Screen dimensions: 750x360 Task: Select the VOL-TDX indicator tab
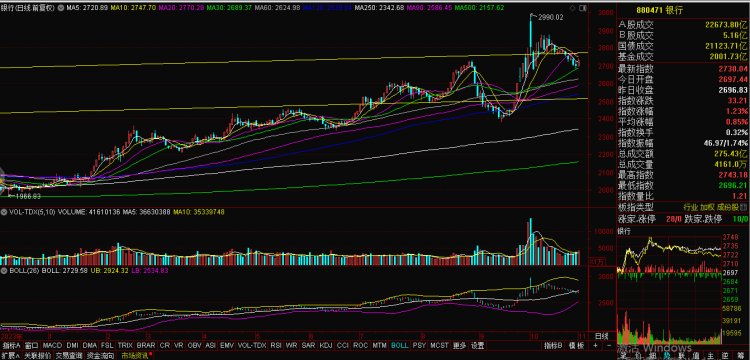point(252,345)
